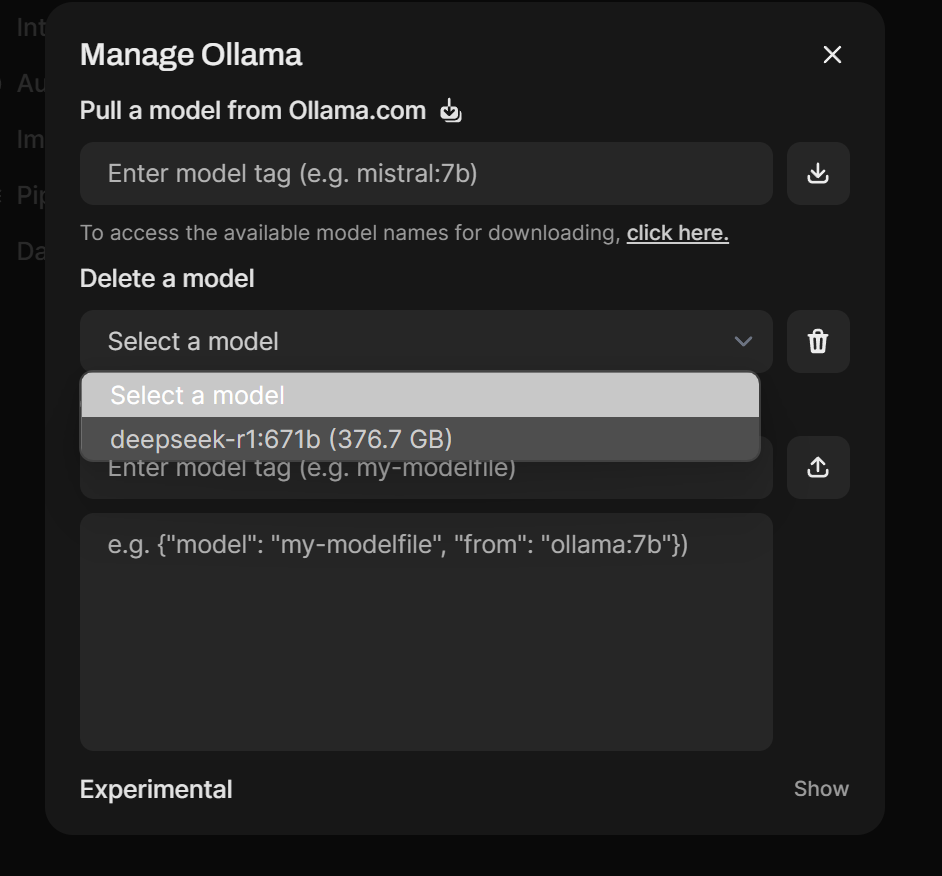Close the Manage Ollama dialog
The image size is (942, 876).
832,55
